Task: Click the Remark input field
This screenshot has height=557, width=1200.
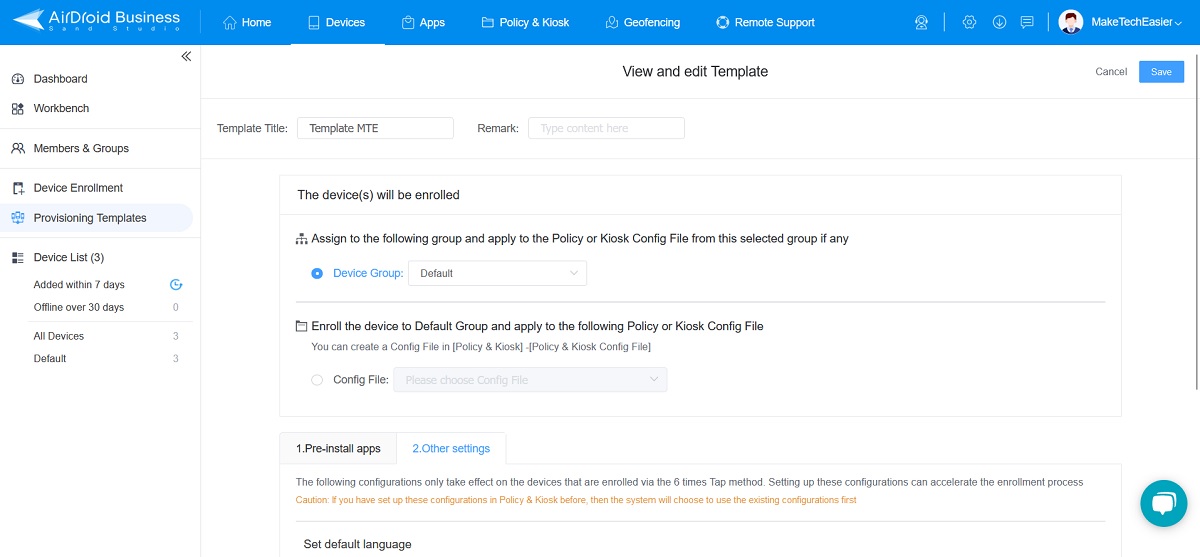Action: point(606,128)
